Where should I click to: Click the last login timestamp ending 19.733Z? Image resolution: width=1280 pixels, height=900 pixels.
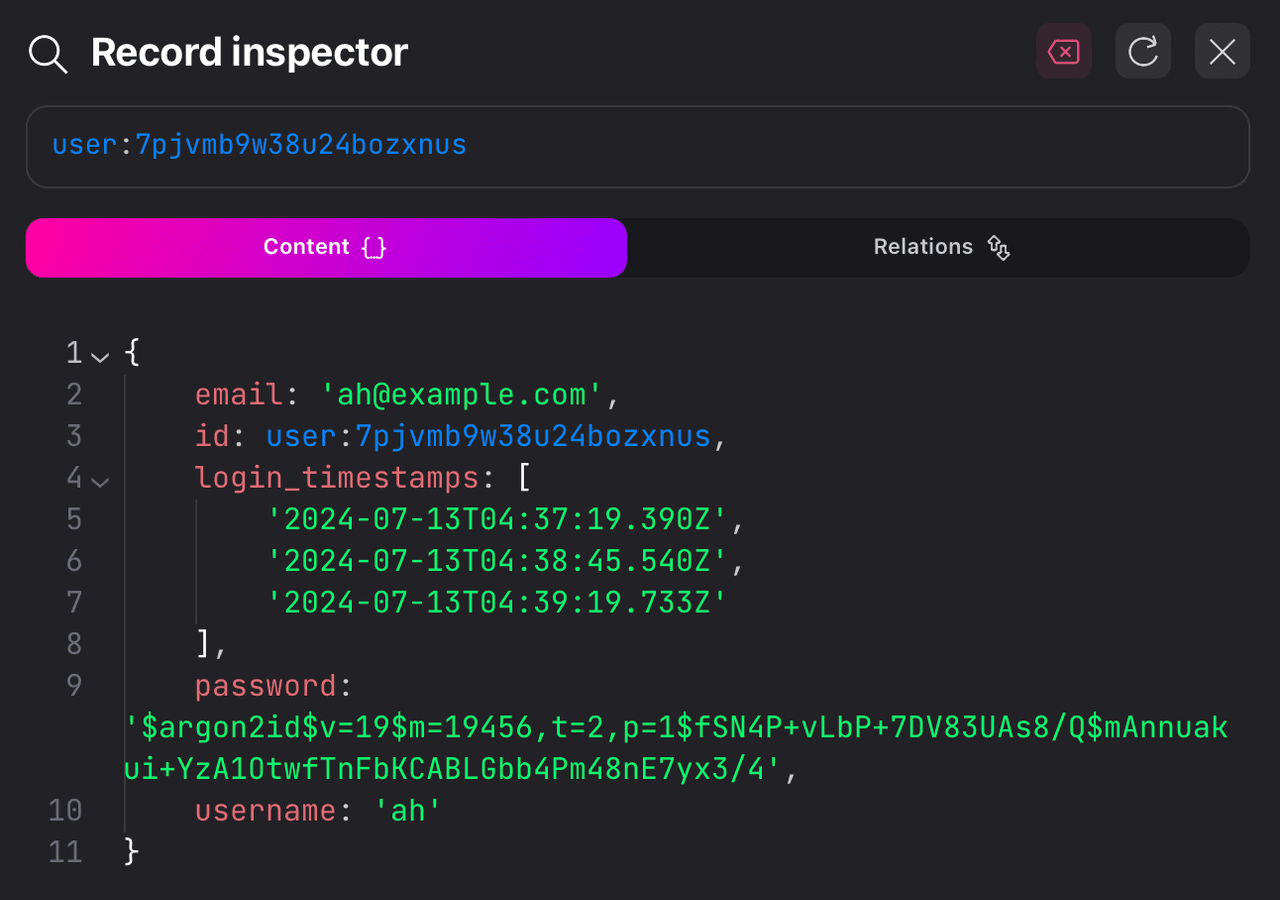point(497,603)
